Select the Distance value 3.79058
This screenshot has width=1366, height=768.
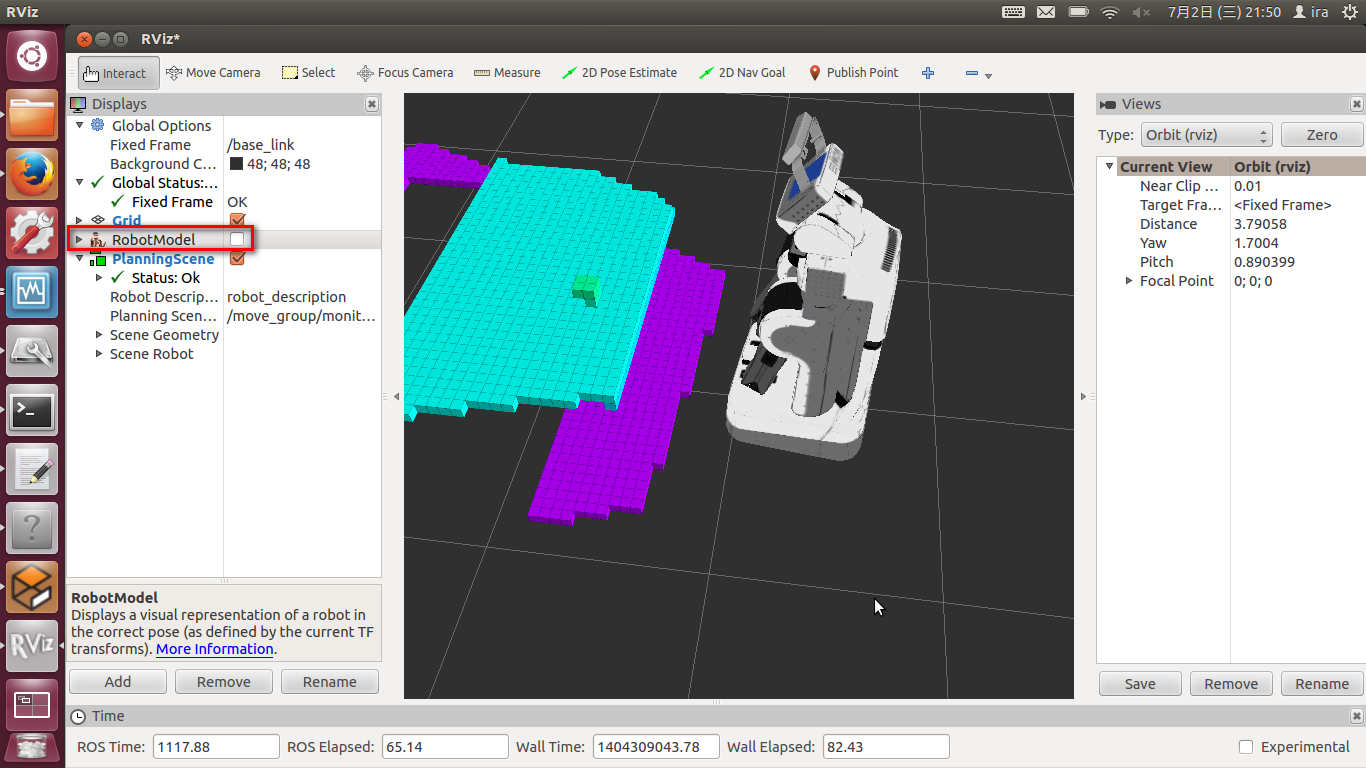pyautogui.click(x=1260, y=224)
